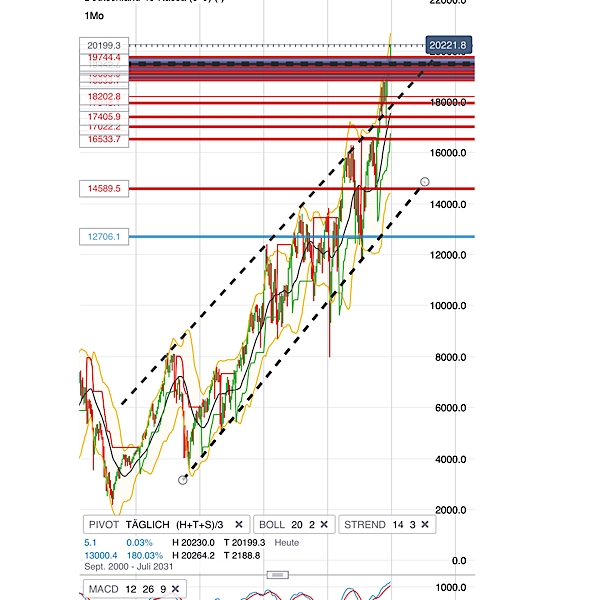Remove the PIVOT indicator with its X
This screenshot has height=600, width=600.
coord(238,524)
